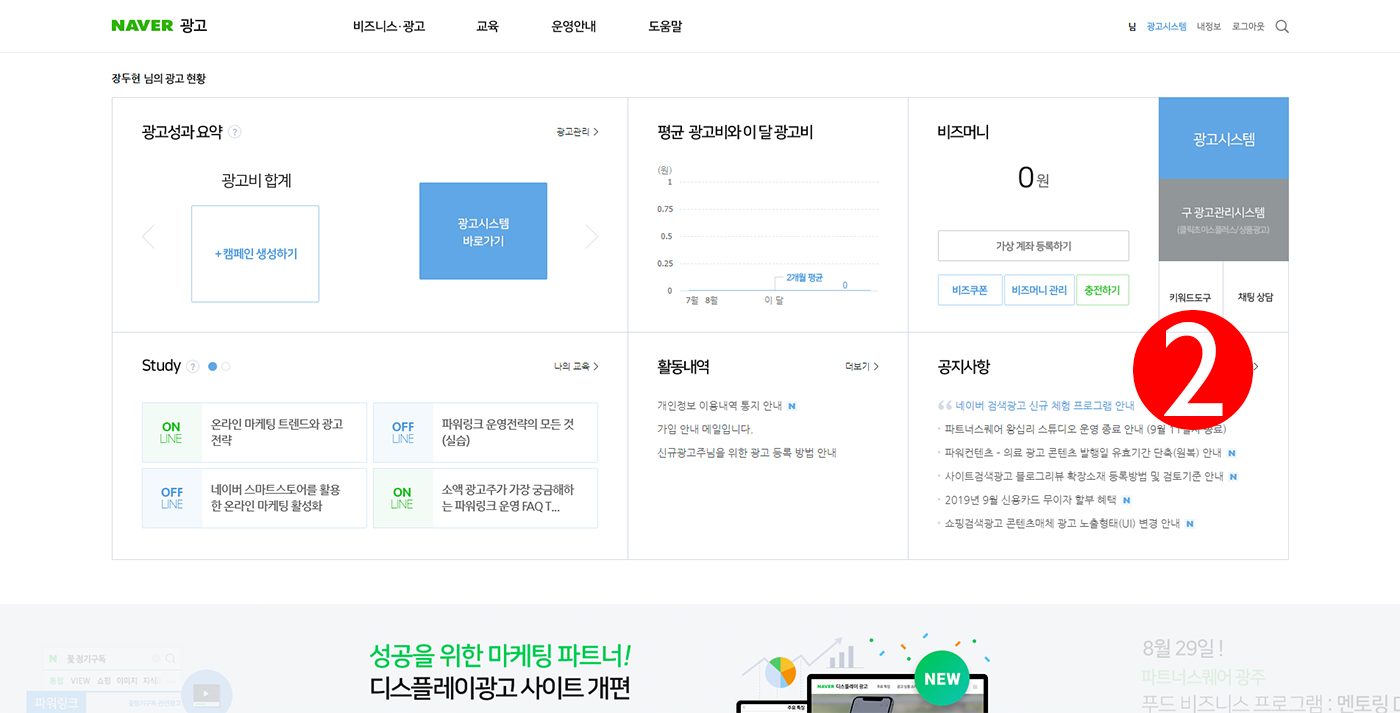This screenshot has width=1400, height=713.
Task: Open 구 광고관리시스템 gray tile
Action: (1224, 220)
